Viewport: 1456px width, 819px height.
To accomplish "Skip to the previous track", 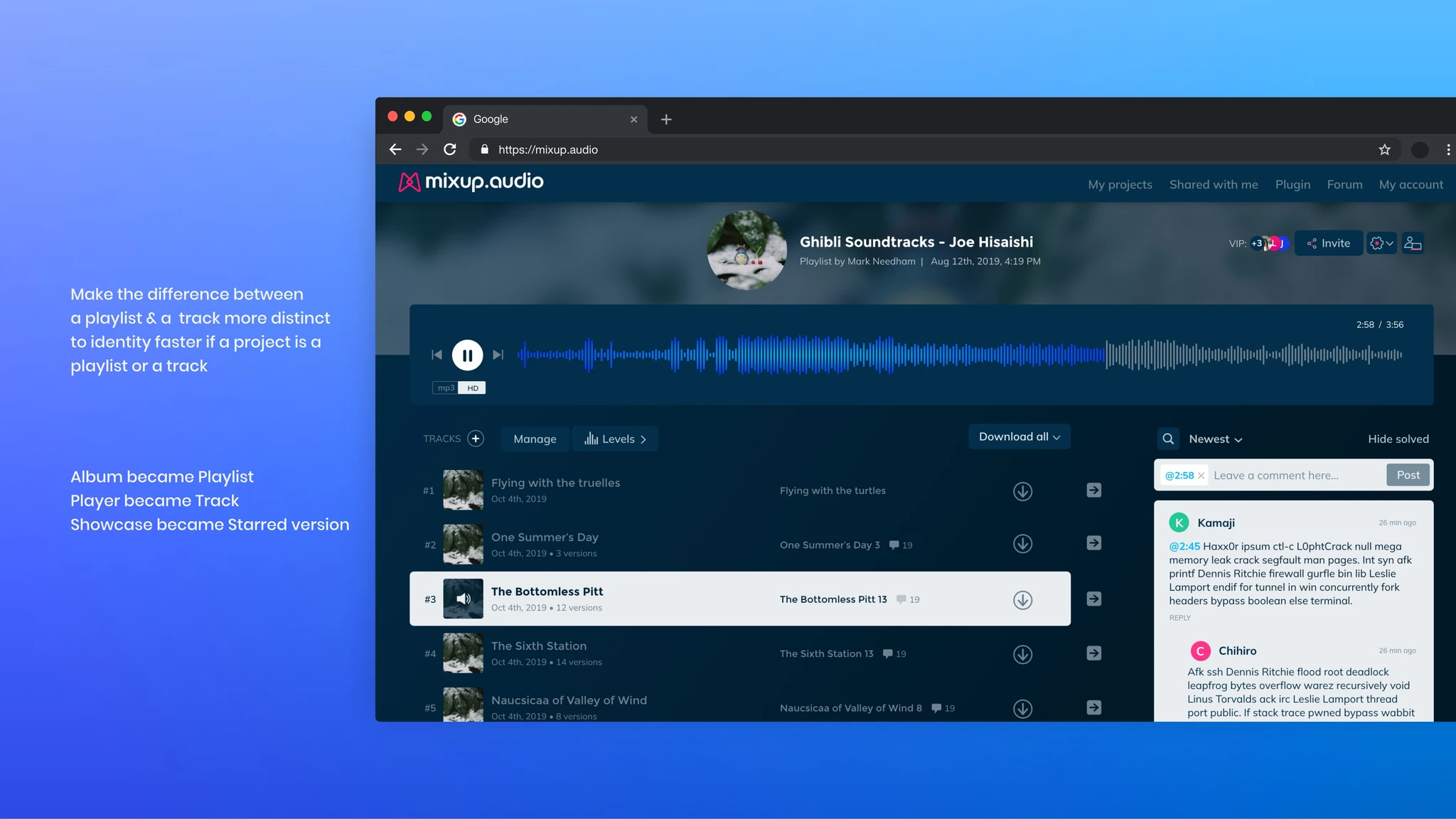I will (437, 355).
